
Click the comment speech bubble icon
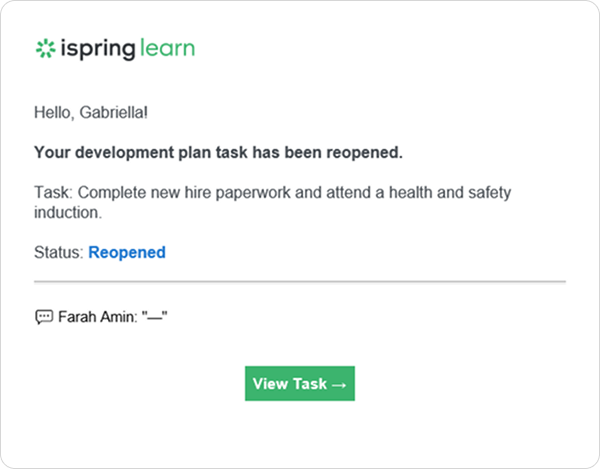click(44, 317)
